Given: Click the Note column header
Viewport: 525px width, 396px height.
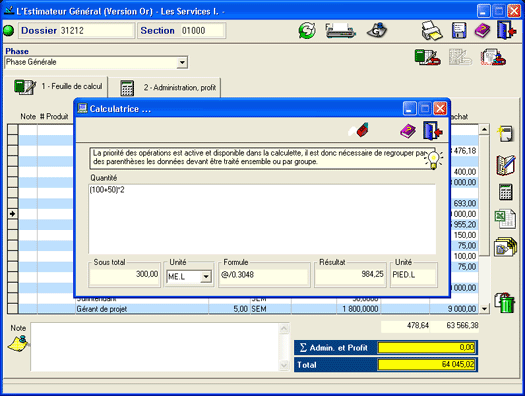Looking at the screenshot, I should 28,116.
